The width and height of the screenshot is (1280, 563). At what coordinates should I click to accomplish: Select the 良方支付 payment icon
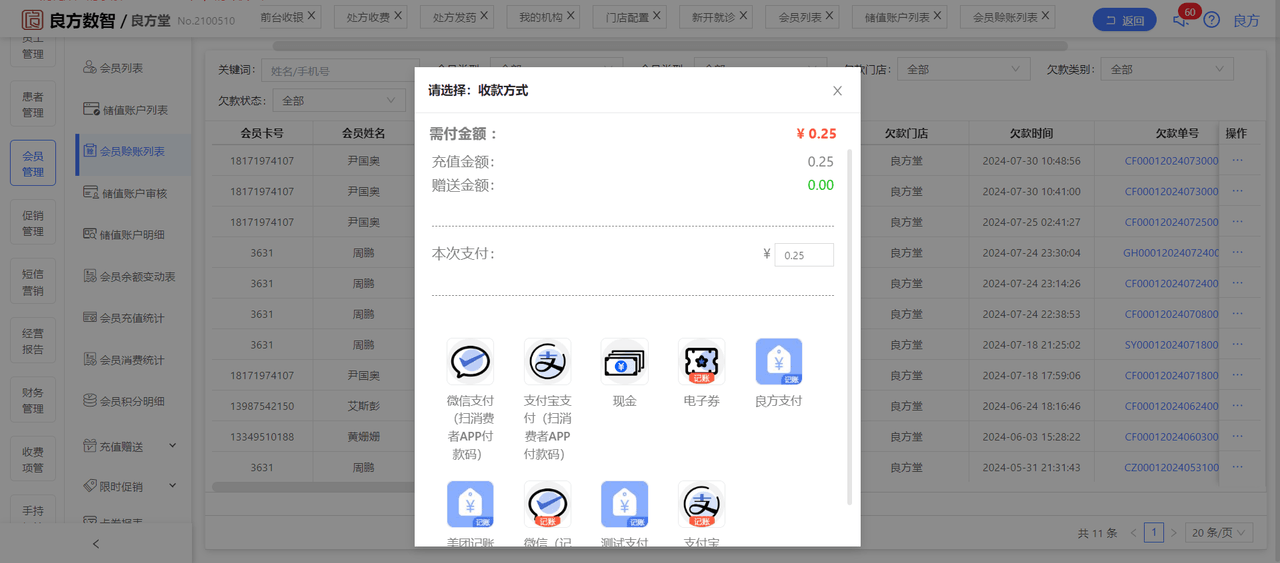778,361
